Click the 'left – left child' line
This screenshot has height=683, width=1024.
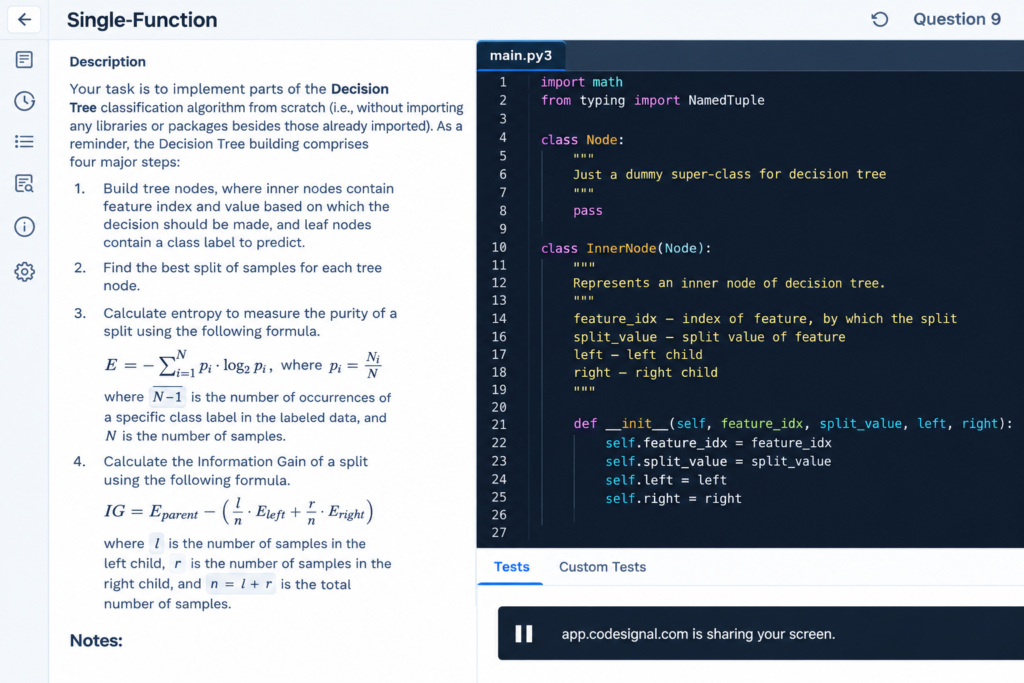pyautogui.click(x=637, y=355)
